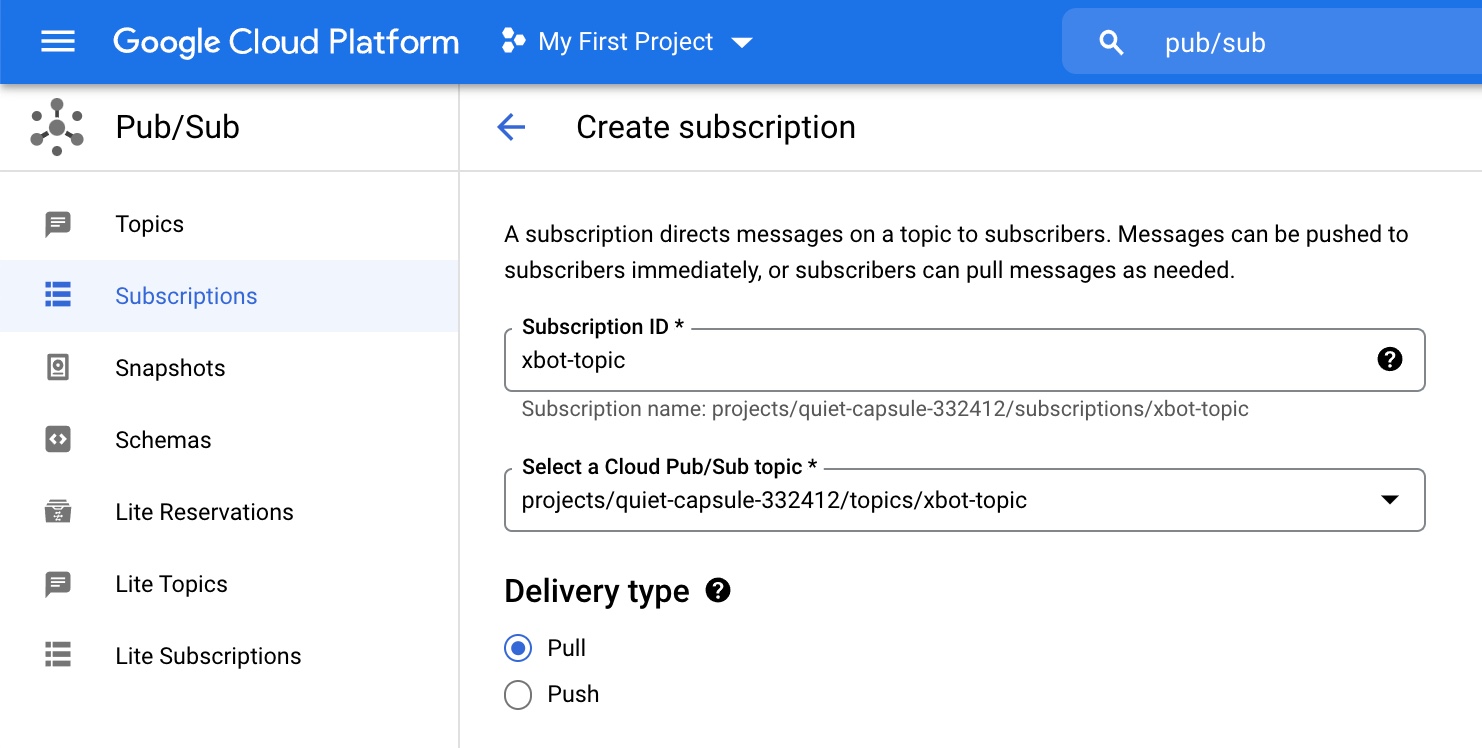This screenshot has height=748, width=1482.
Task: Click the Schemas code icon
Action: point(58,440)
